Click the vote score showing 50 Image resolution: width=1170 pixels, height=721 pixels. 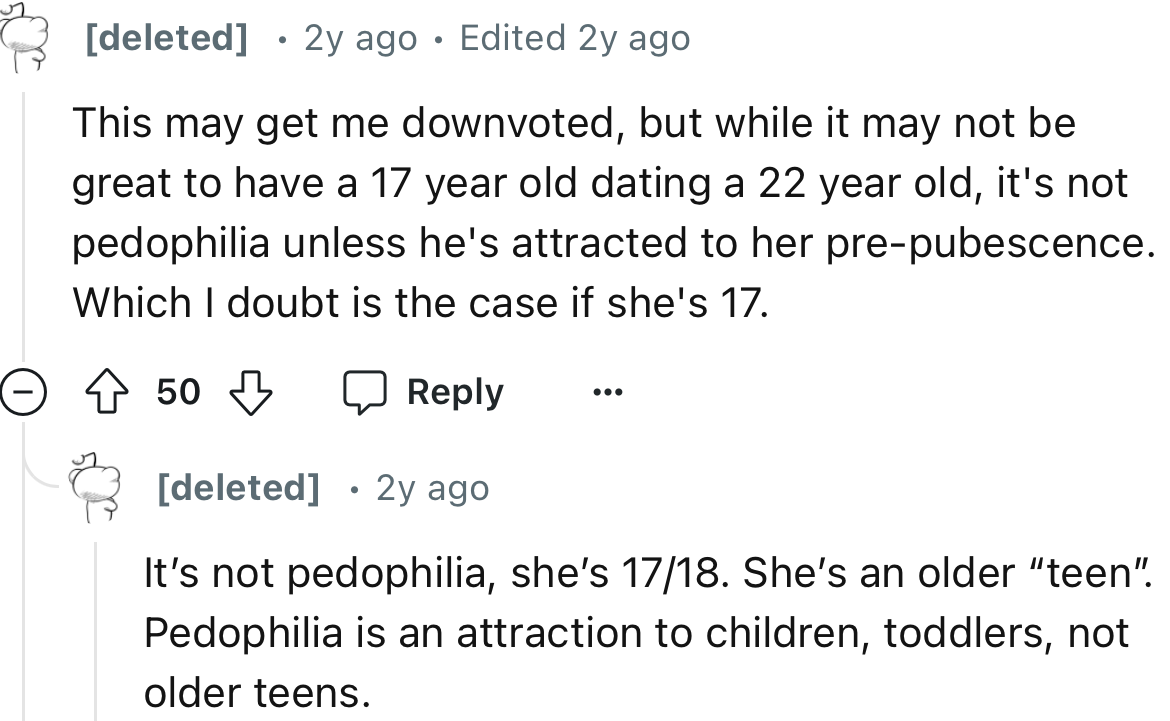(x=179, y=391)
